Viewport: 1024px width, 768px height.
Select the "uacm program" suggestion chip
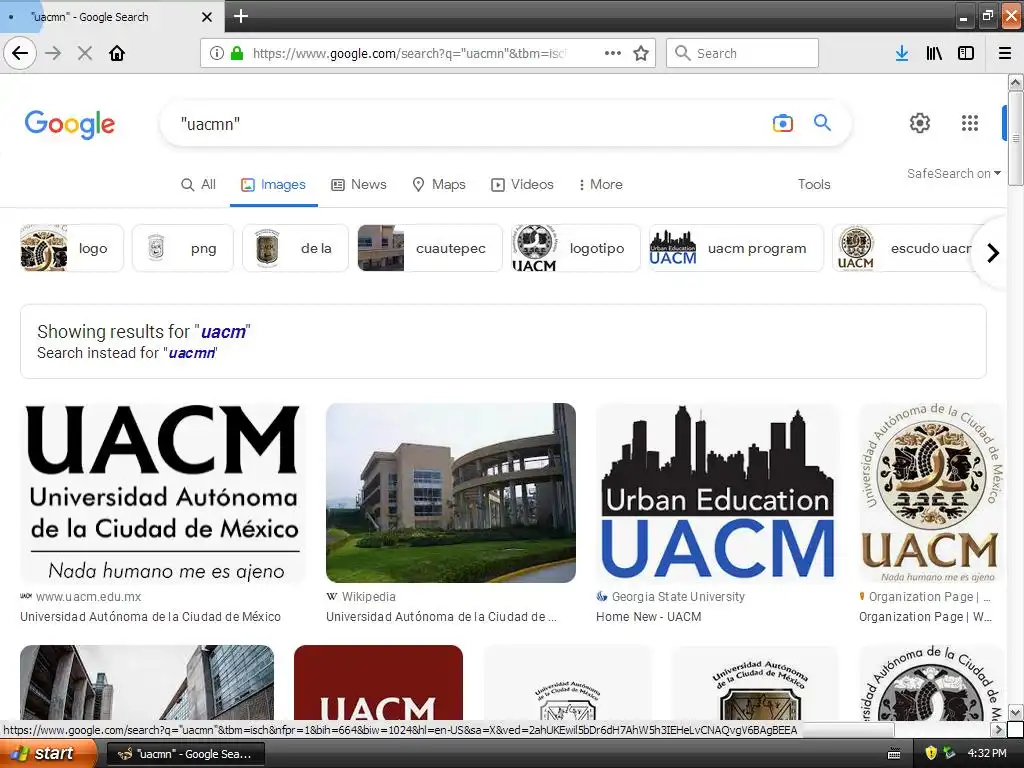click(x=736, y=248)
